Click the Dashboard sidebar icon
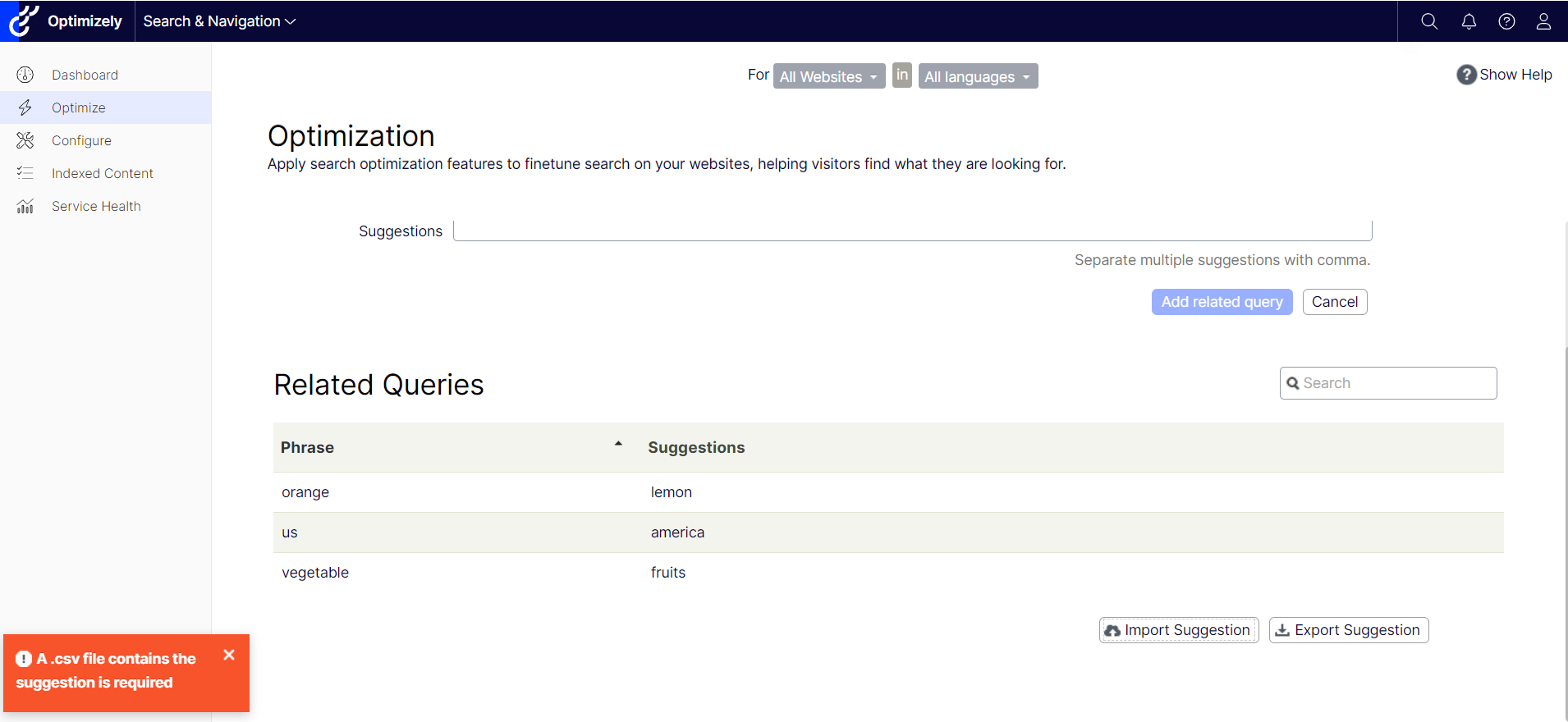 click(x=25, y=75)
